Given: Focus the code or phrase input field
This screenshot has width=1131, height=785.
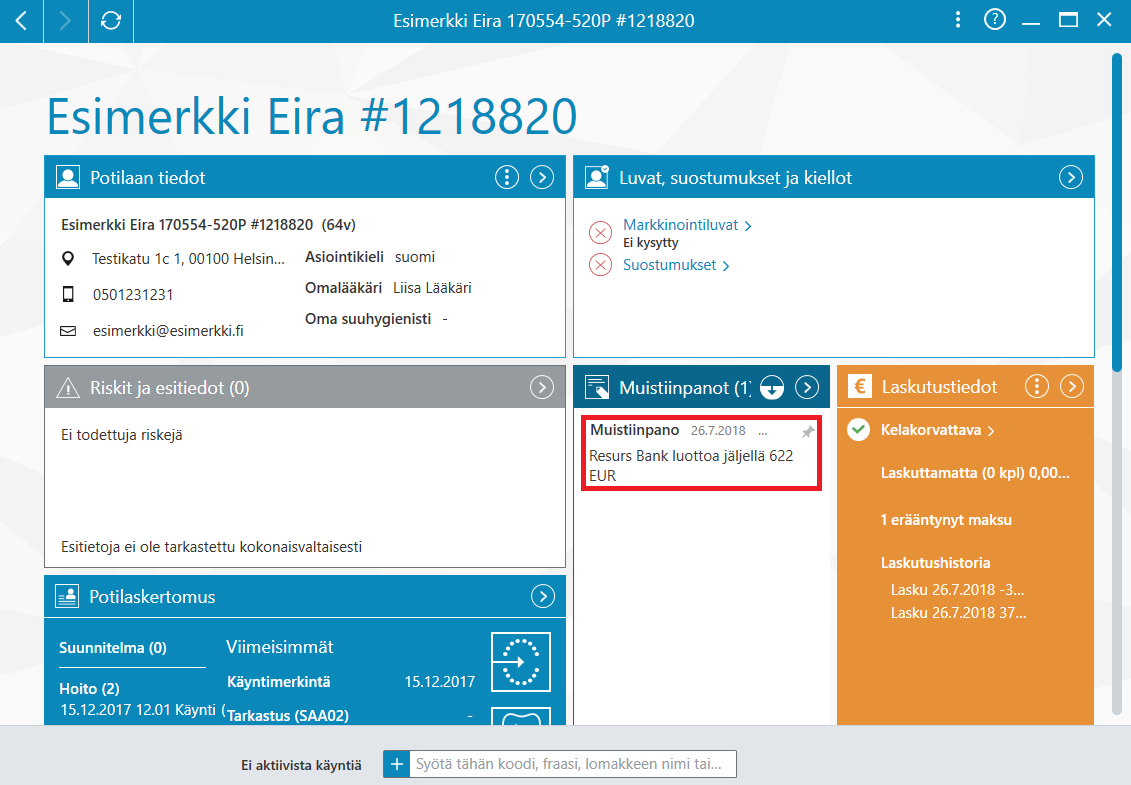Looking at the screenshot, I should (573, 764).
